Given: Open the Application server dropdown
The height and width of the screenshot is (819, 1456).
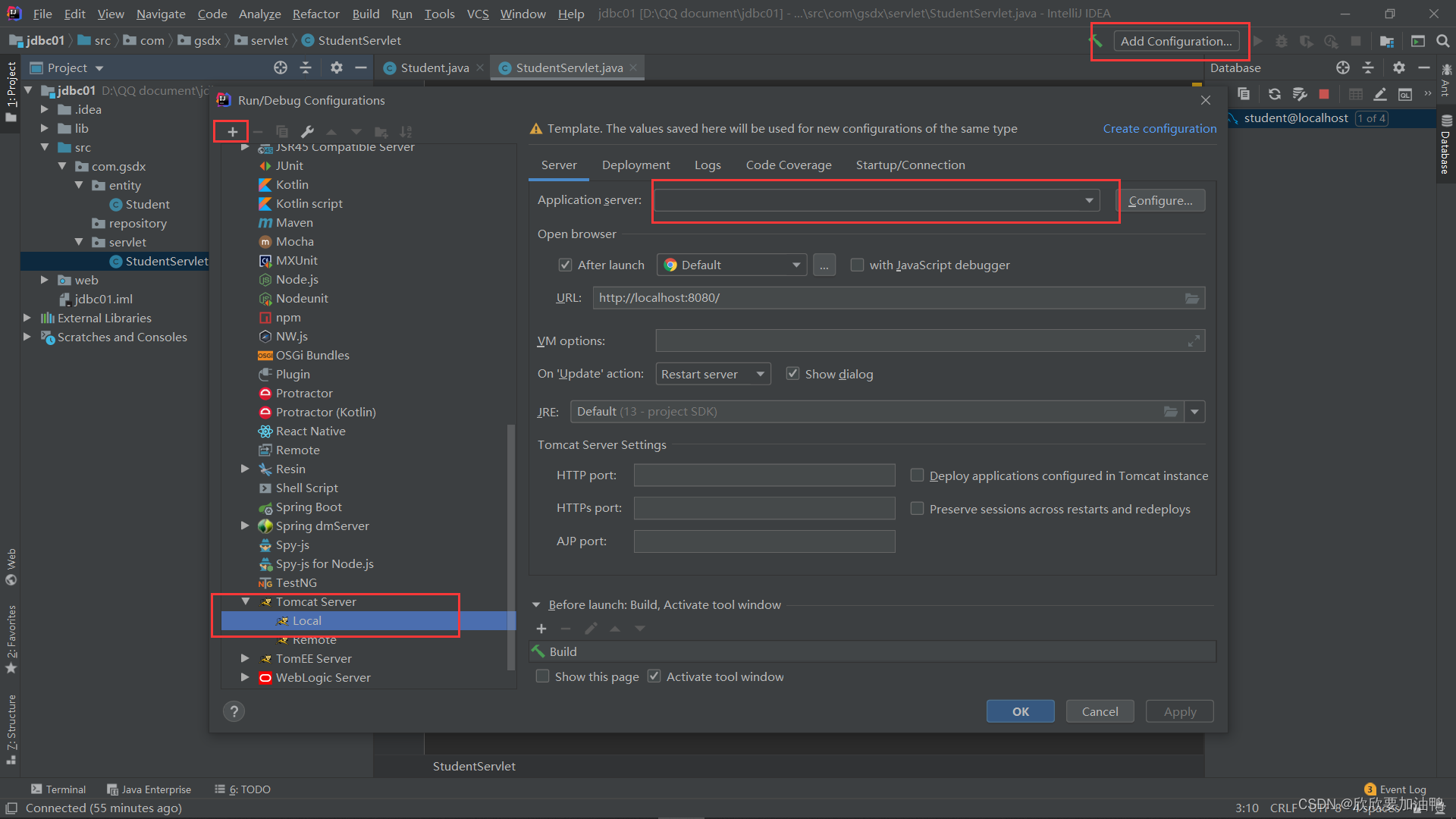Looking at the screenshot, I should [x=1089, y=200].
